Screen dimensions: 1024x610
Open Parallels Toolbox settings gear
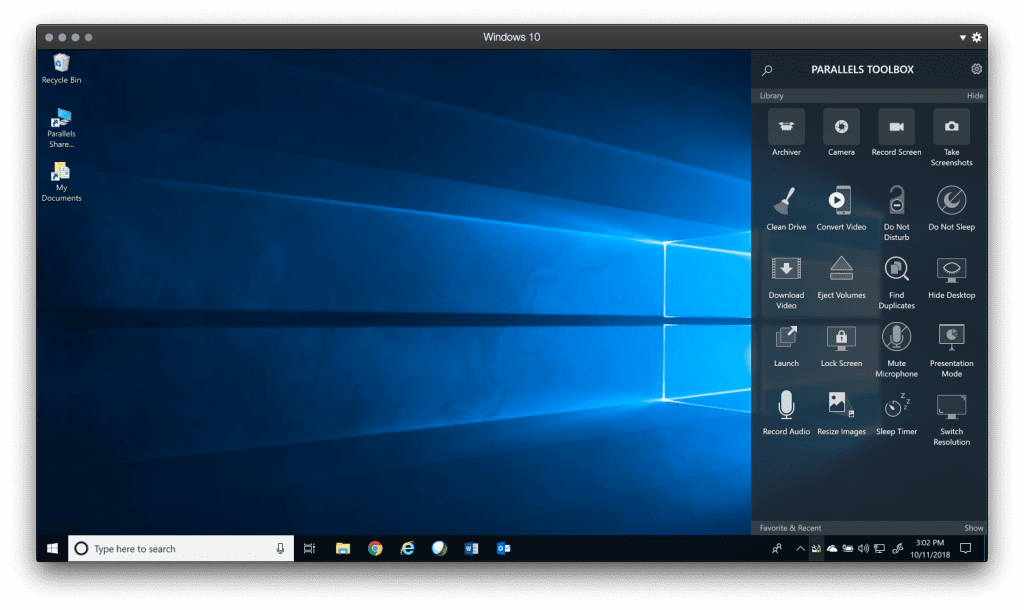[x=976, y=69]
